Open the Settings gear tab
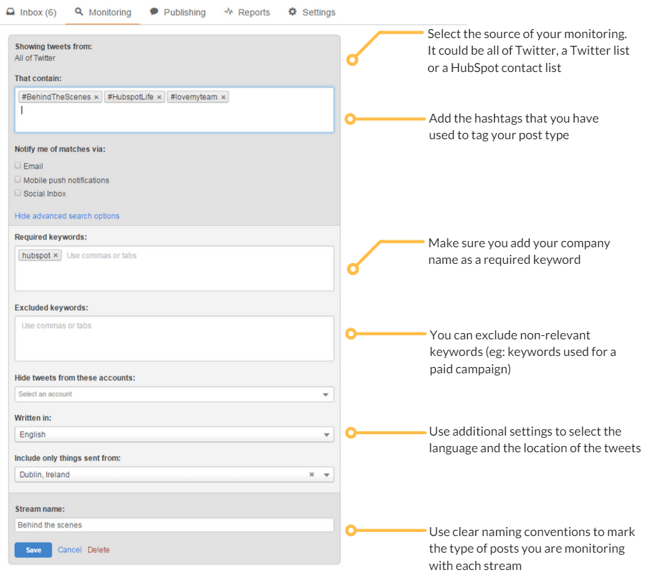Image resolution: width=650 pixels, height=579 pixels. (x=312, y=12)
